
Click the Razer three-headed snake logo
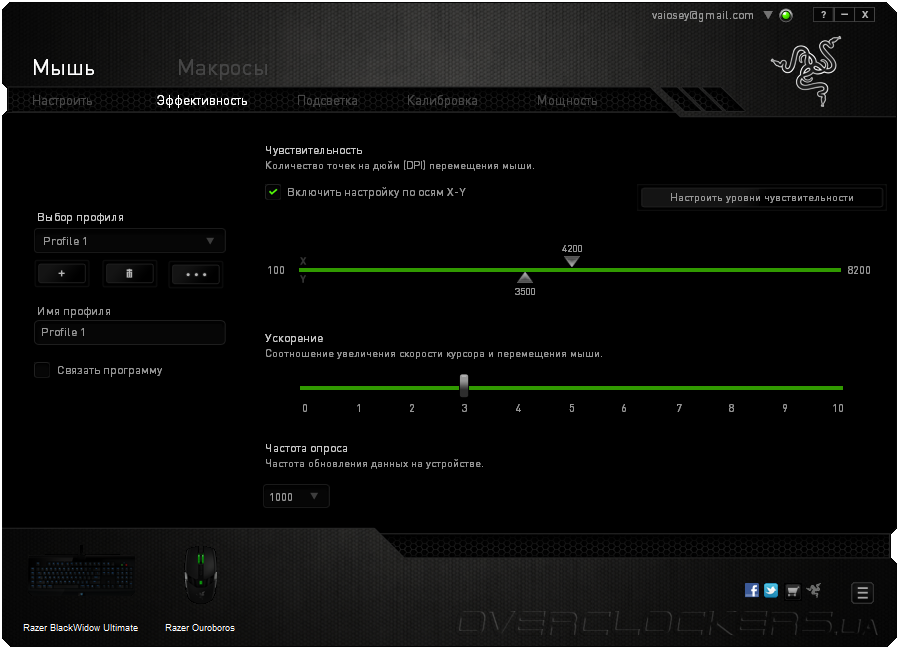click(806, 71)
